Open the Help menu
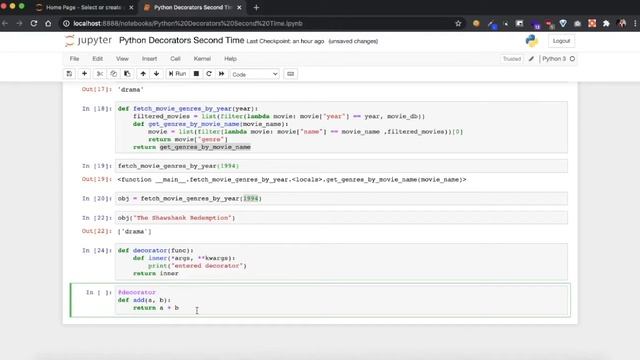 click(230, 59)
